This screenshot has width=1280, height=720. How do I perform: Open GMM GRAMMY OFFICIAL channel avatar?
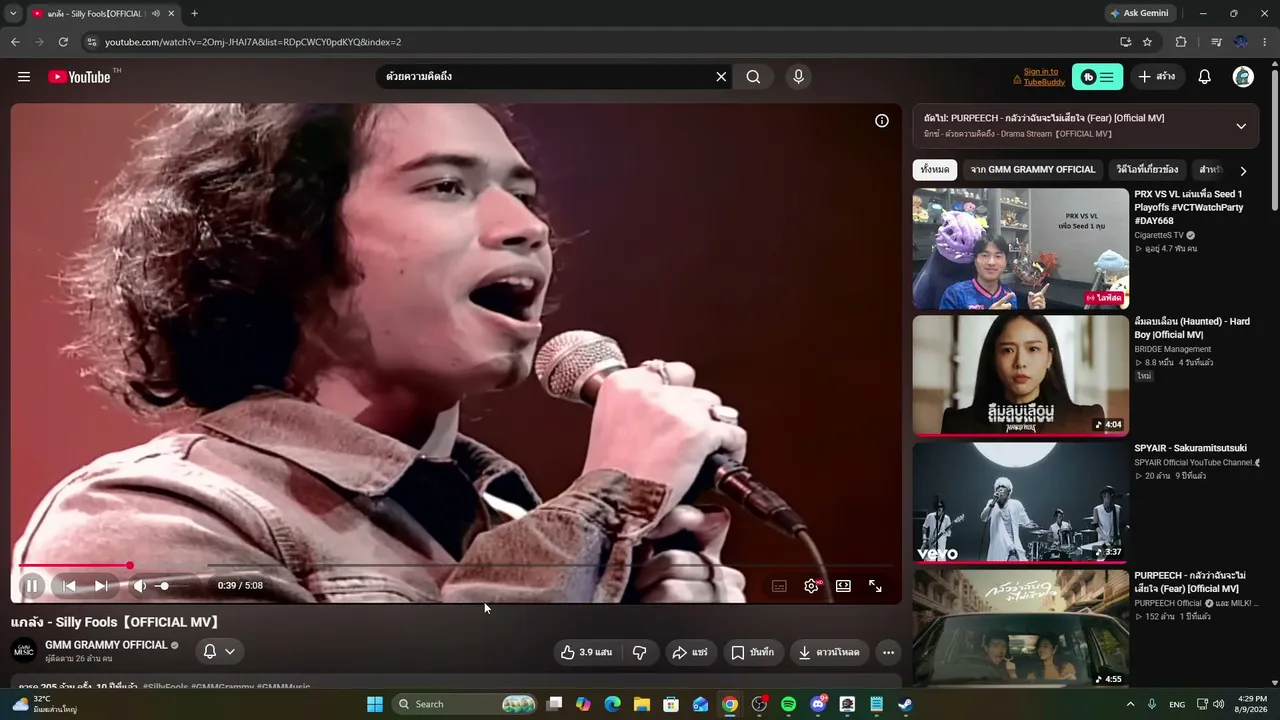click(24, 651)
